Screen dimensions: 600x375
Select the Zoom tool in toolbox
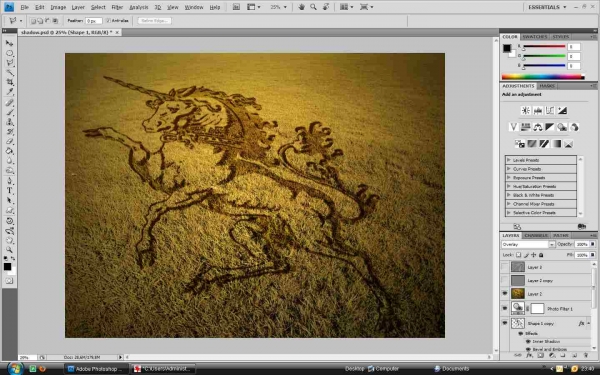(x=10, y=250)
